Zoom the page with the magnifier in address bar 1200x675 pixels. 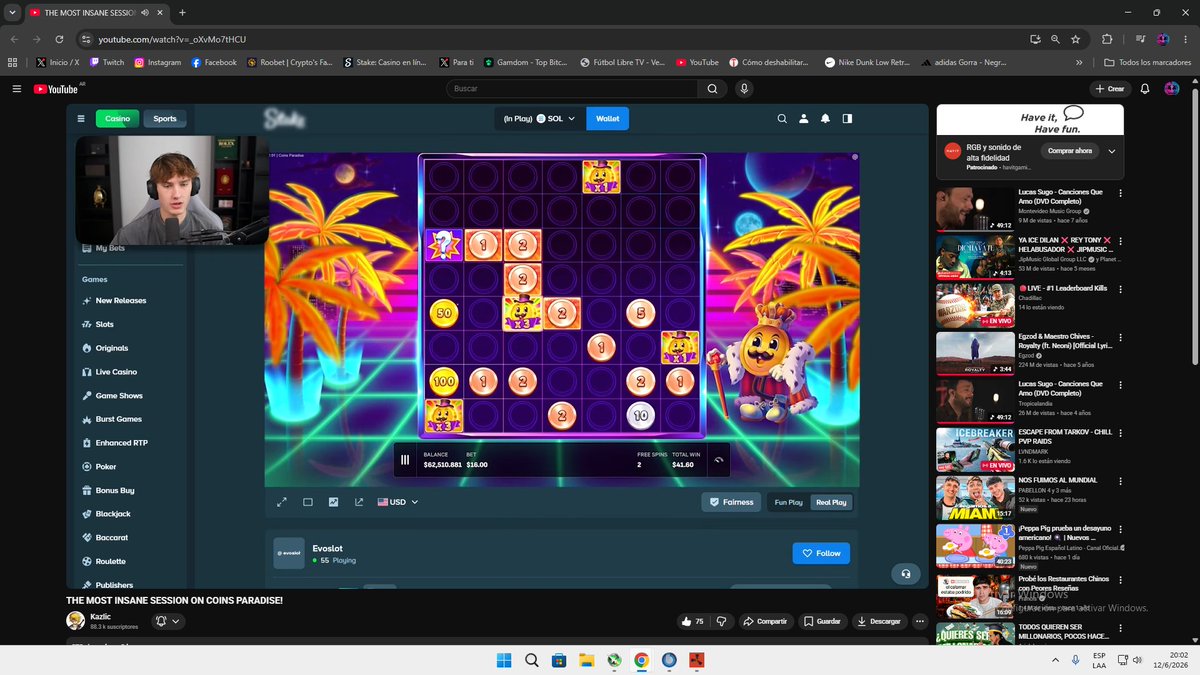(1056, 39)
